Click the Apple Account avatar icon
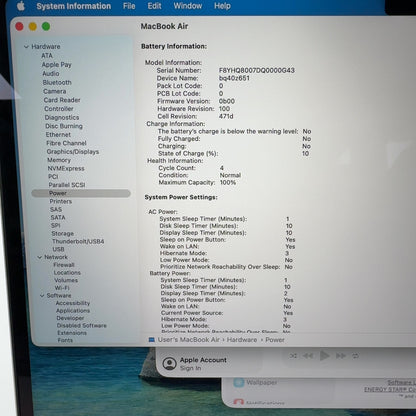This screenshot has height=416, width=416. click(x=169, y=364)
